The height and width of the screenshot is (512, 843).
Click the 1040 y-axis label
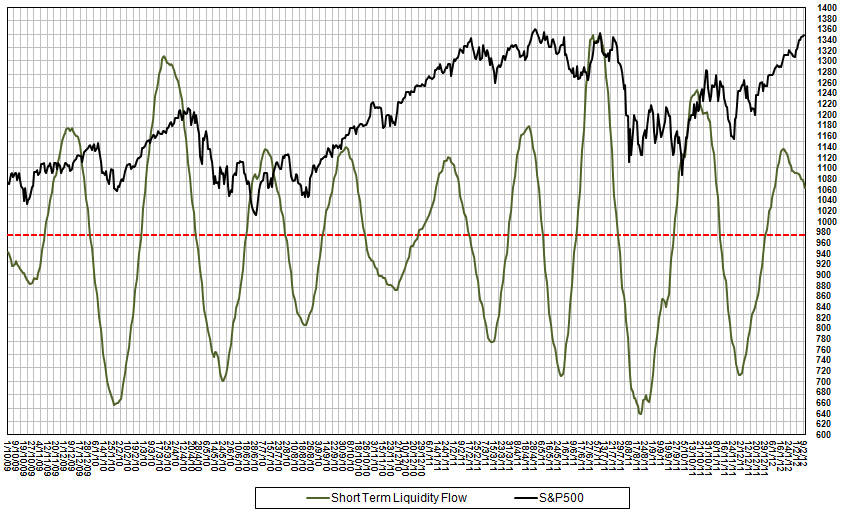point(826,200)
